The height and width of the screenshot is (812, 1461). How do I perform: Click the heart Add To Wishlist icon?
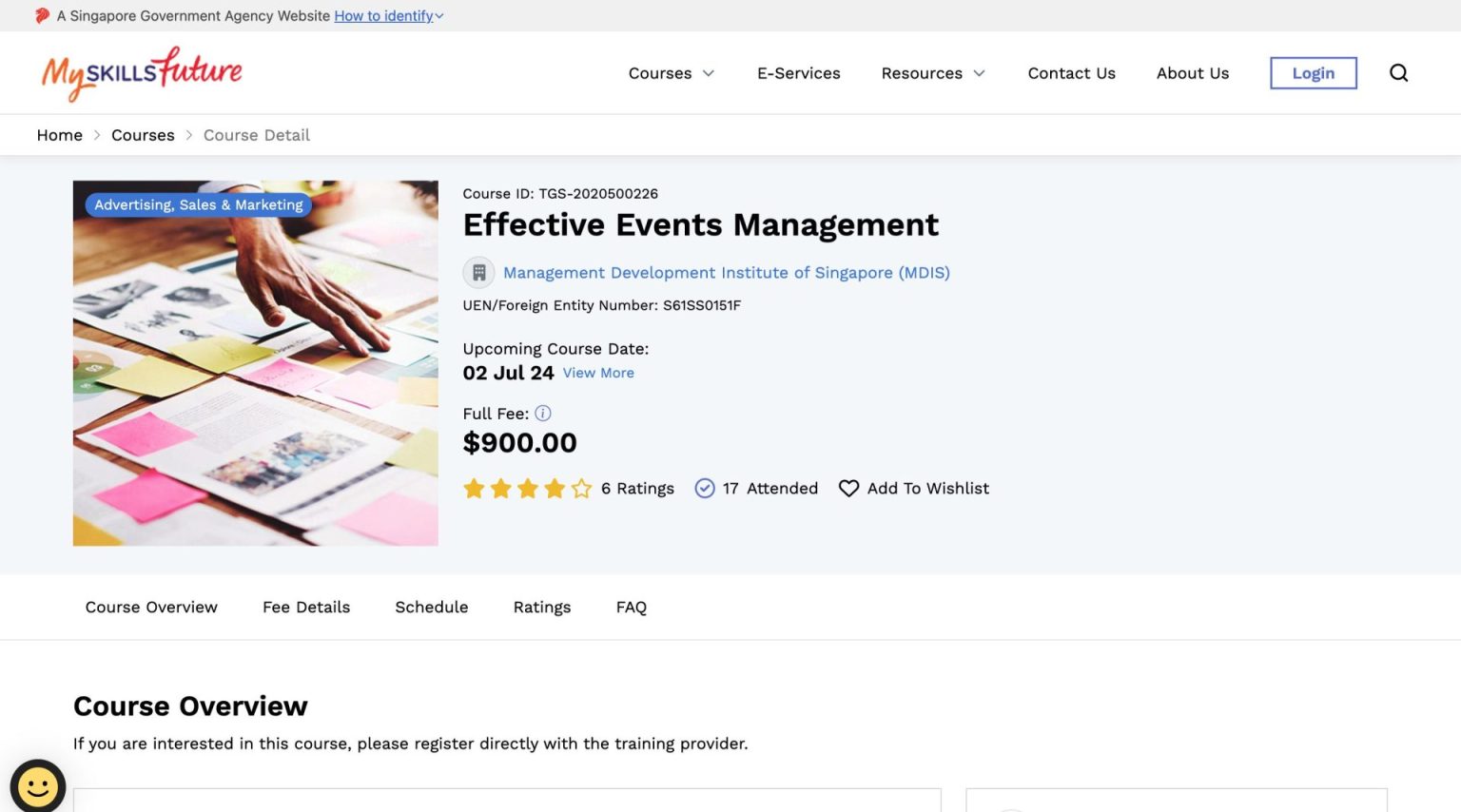pos(848,488)
